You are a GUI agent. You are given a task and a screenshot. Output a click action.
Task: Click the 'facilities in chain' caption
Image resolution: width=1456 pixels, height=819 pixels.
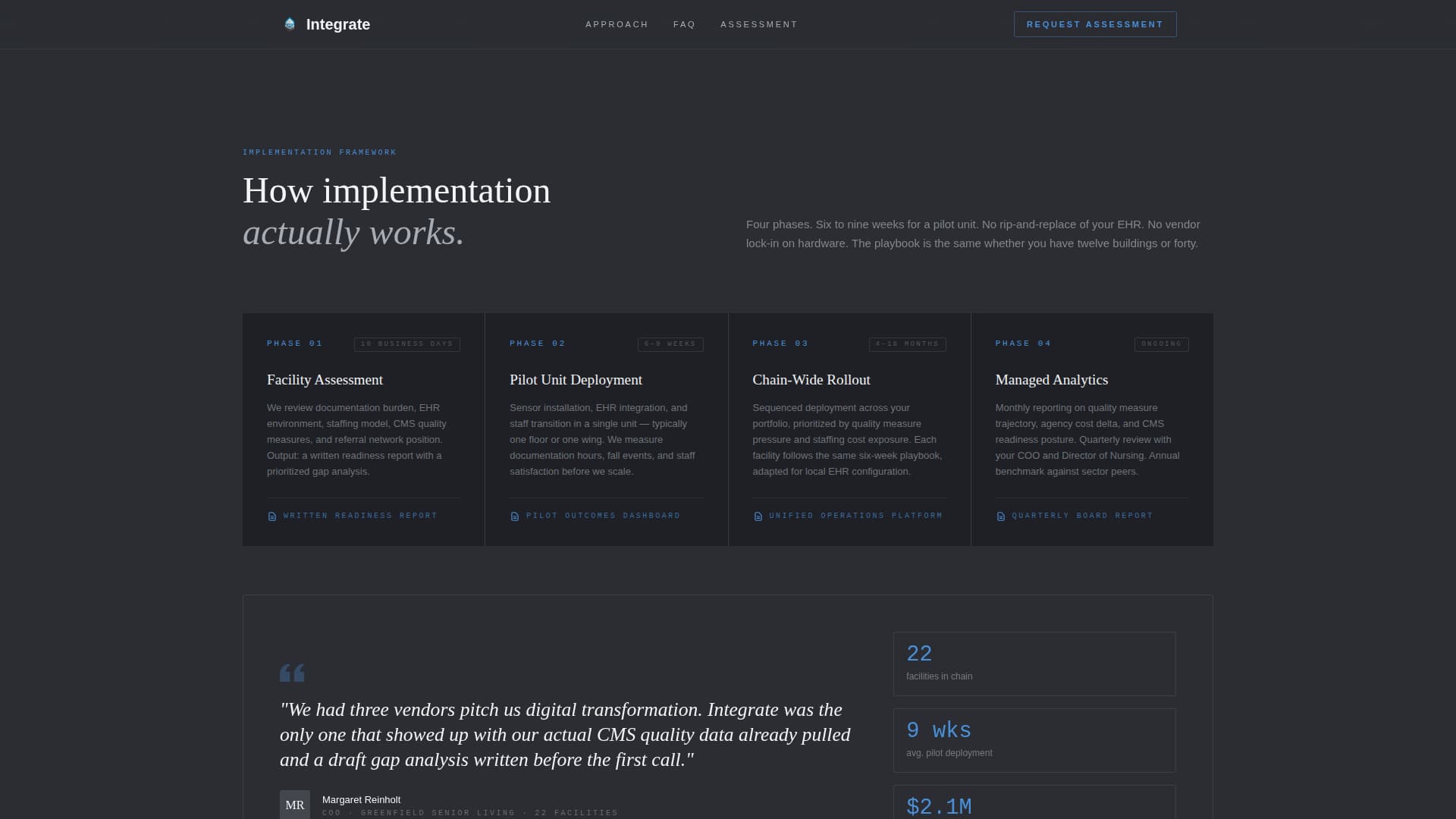point(939,676)
